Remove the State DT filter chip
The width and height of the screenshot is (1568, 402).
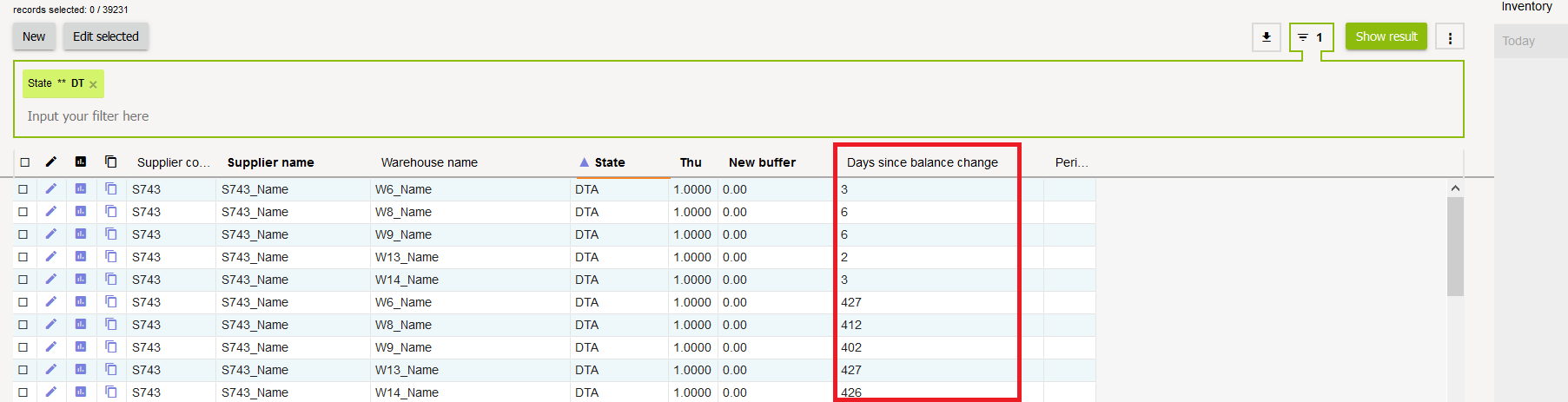point(94,85)
